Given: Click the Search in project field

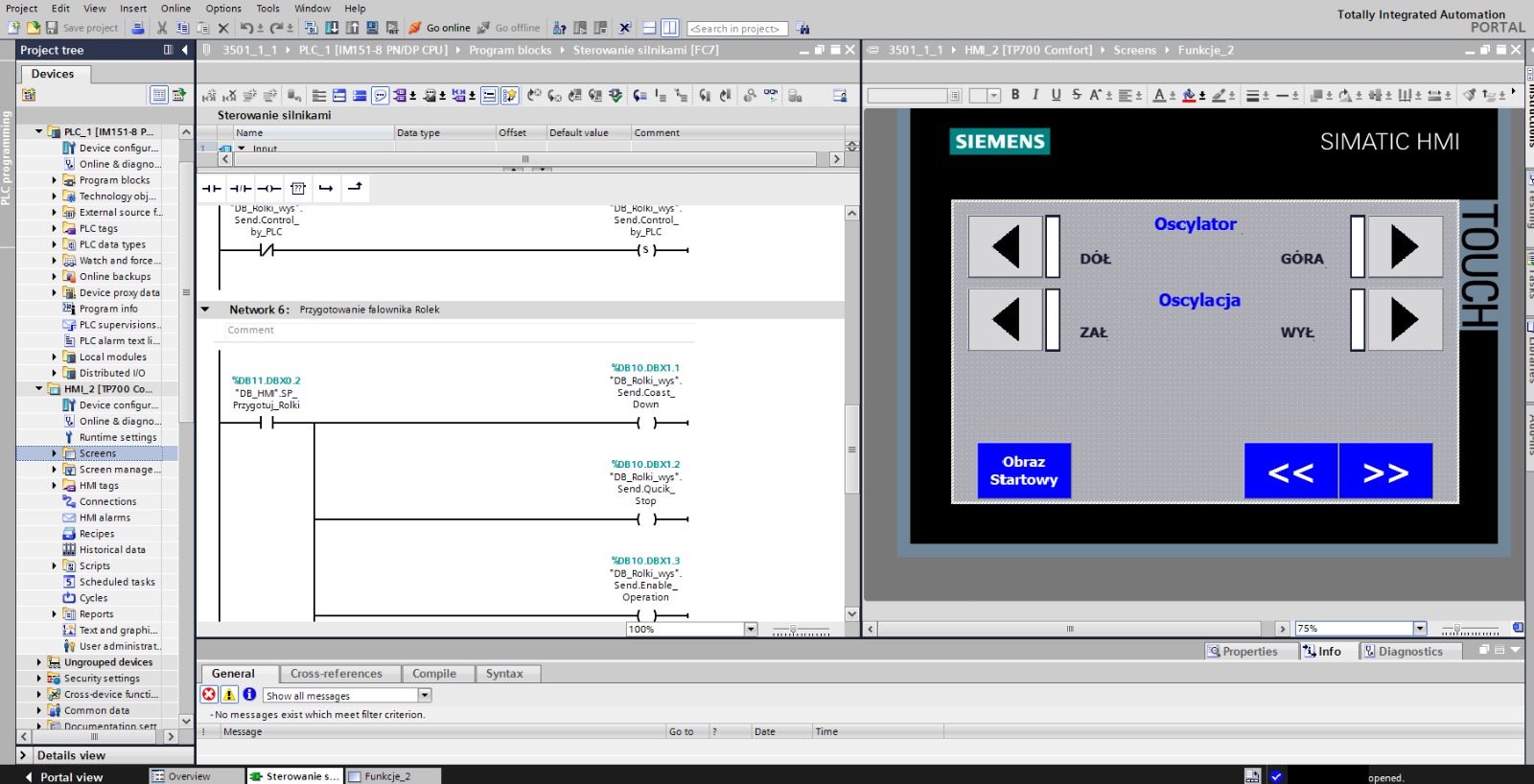Looking at the screenshot, I should [736, 29].
